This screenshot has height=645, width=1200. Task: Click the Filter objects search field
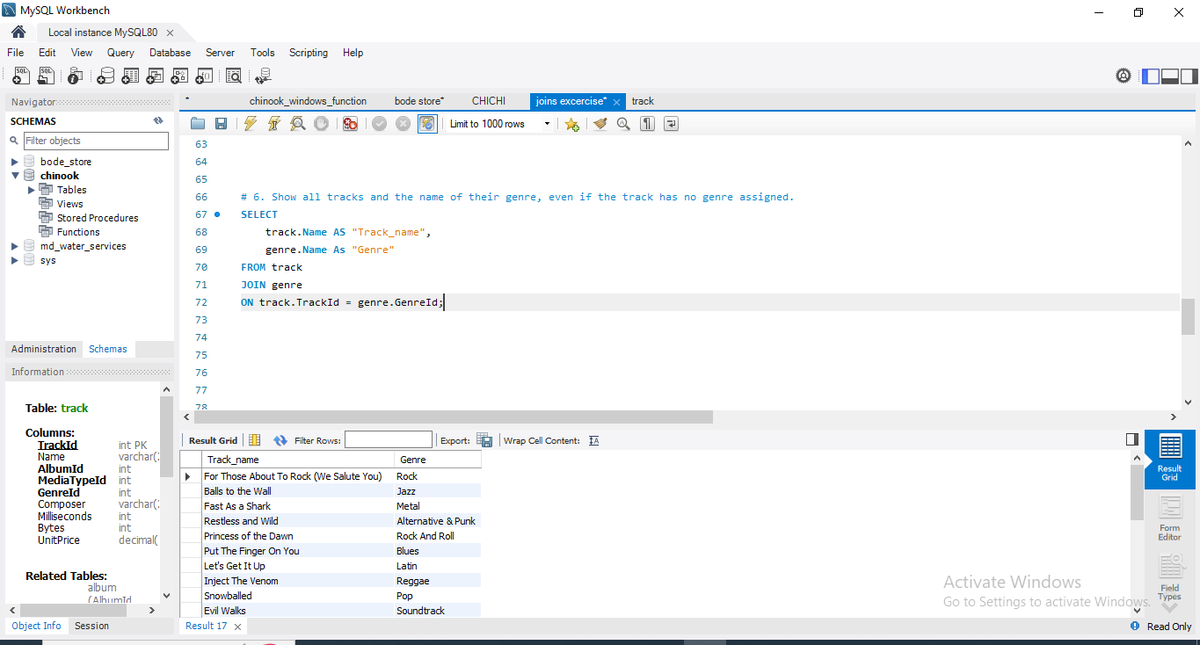point(95,141)
